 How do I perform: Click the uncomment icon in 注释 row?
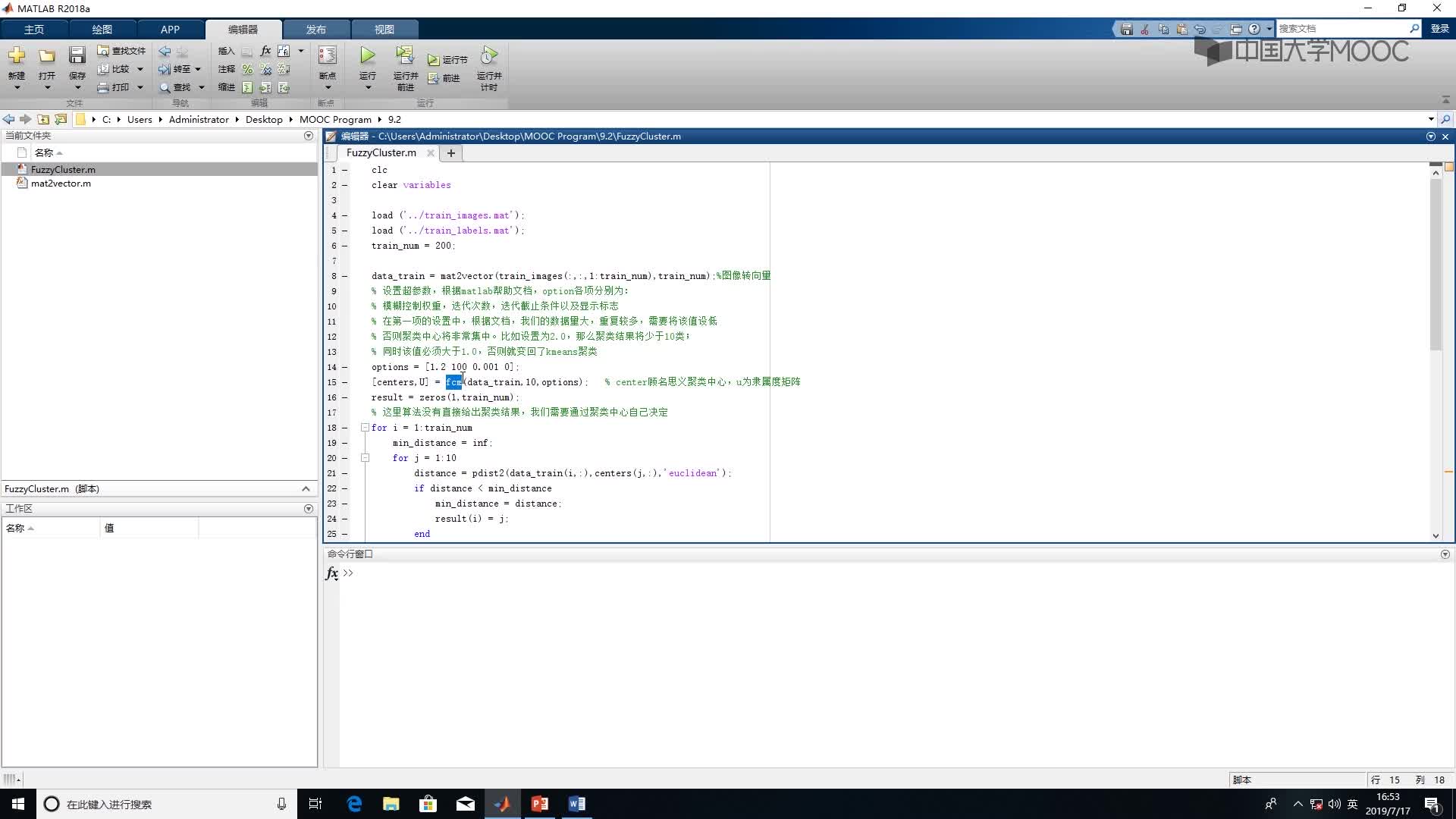coord(265,69)
